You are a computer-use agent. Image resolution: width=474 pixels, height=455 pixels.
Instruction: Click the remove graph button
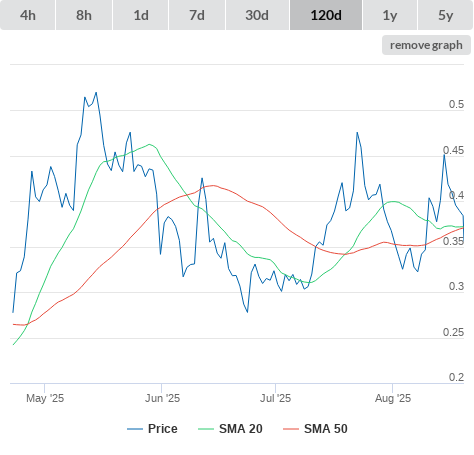426,45
